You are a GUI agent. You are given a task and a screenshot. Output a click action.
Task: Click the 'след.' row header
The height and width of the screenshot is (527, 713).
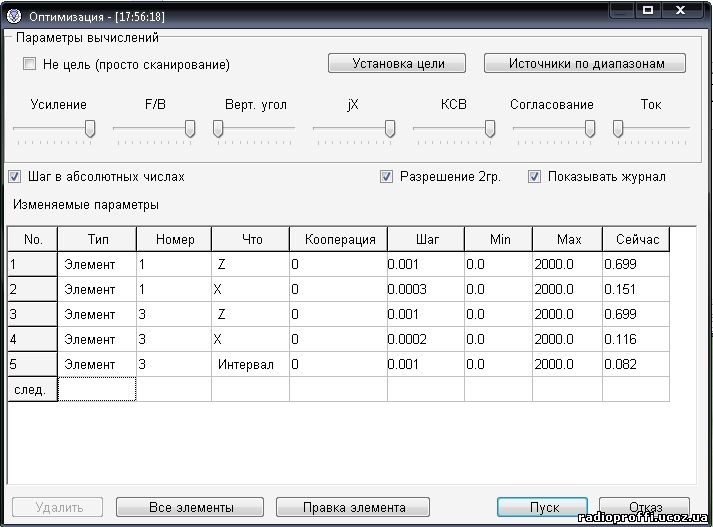click(x=33, y=389)
